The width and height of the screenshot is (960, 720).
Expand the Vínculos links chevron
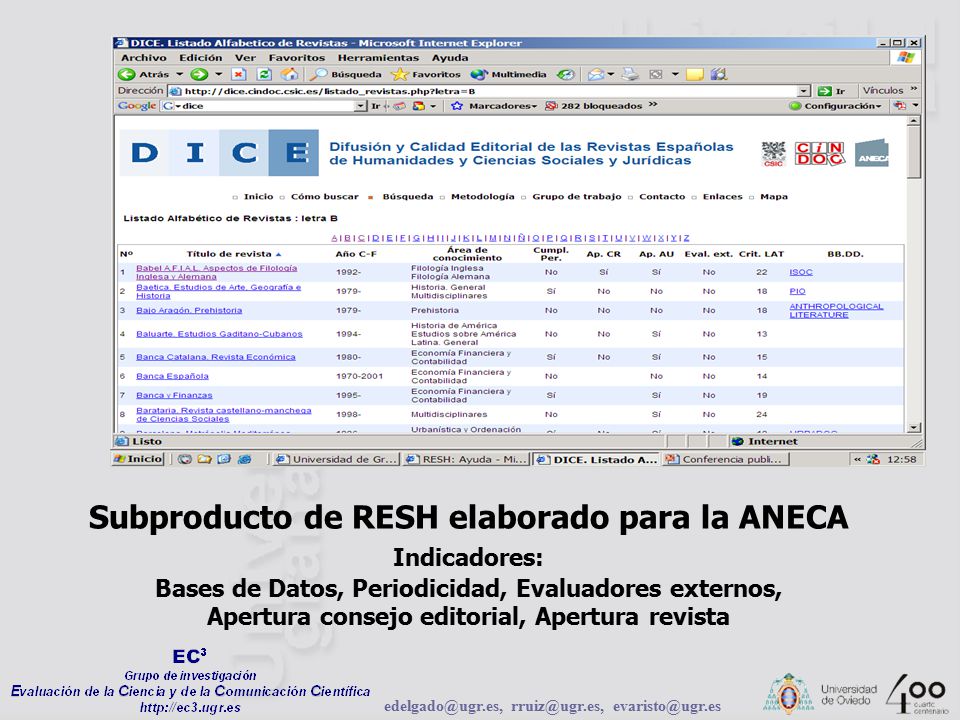click(914, 89)
